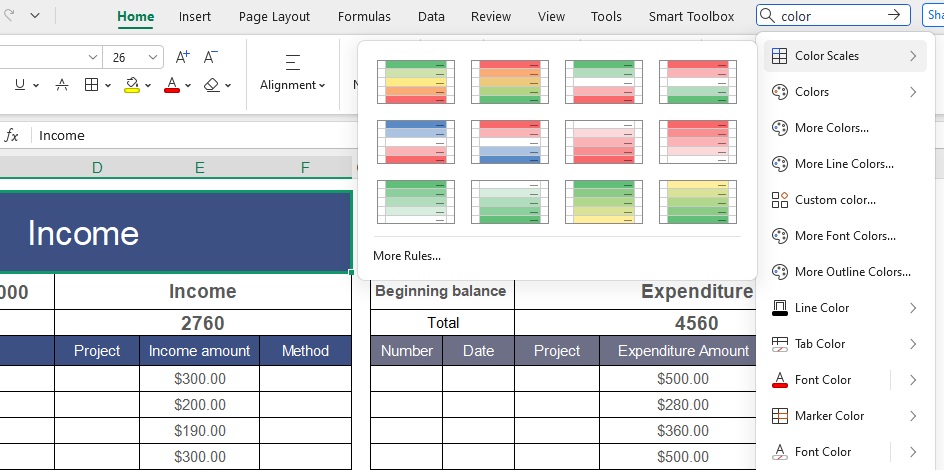Expand the Line Color submenu arrow
Viewport: 944px width, 470px height.
pyautogui.click(x=913, y=308)
